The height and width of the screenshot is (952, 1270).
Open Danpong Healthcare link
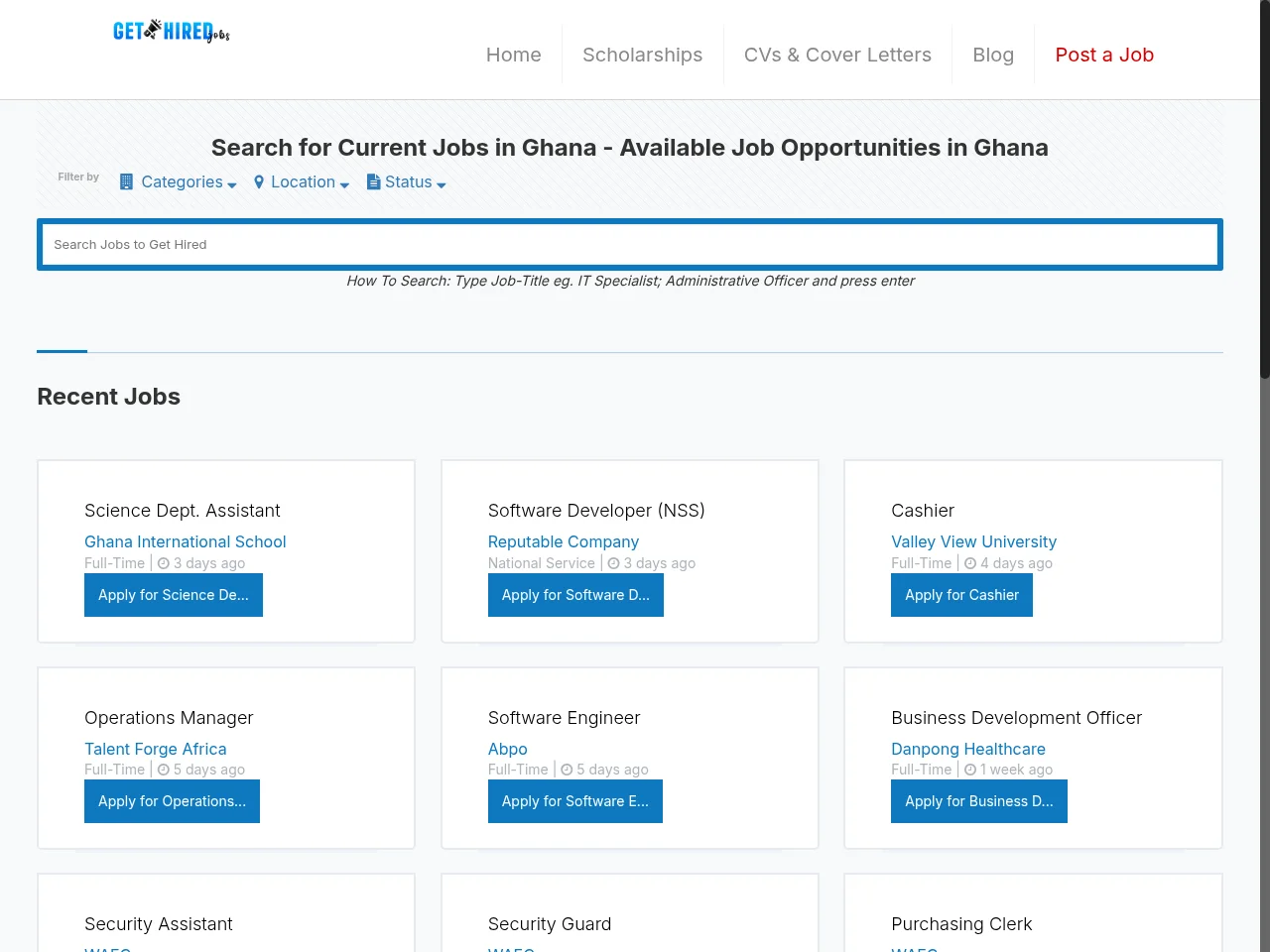click(968, 749)
